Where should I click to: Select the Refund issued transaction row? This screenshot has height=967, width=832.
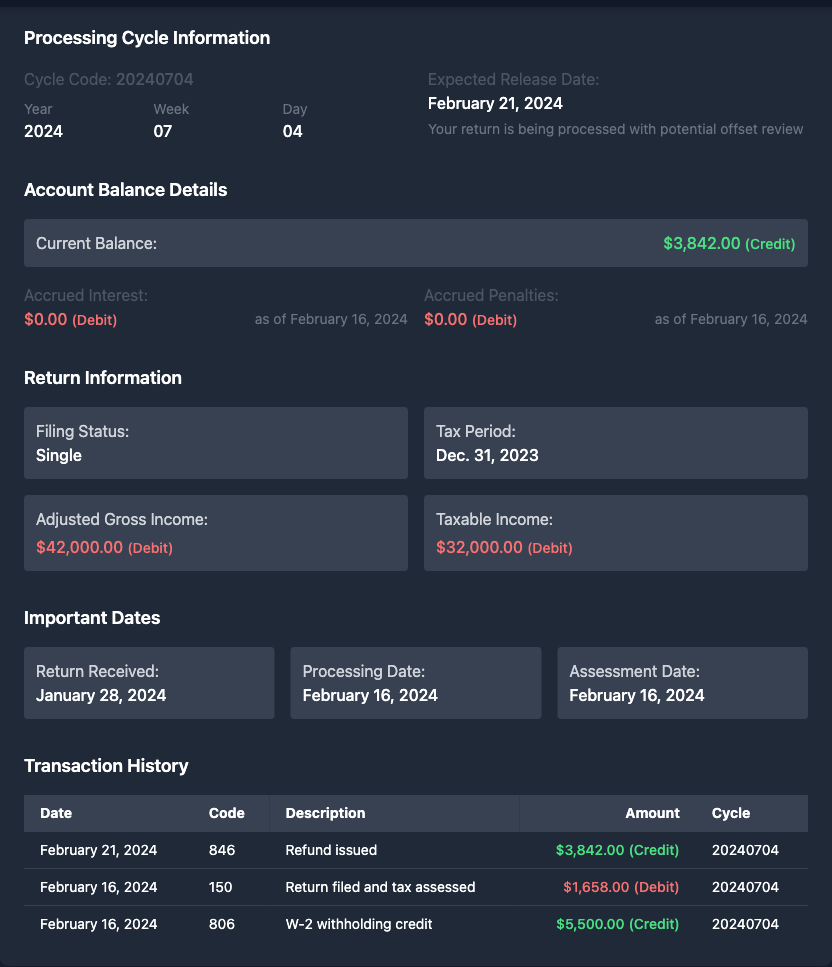point(415,850)
